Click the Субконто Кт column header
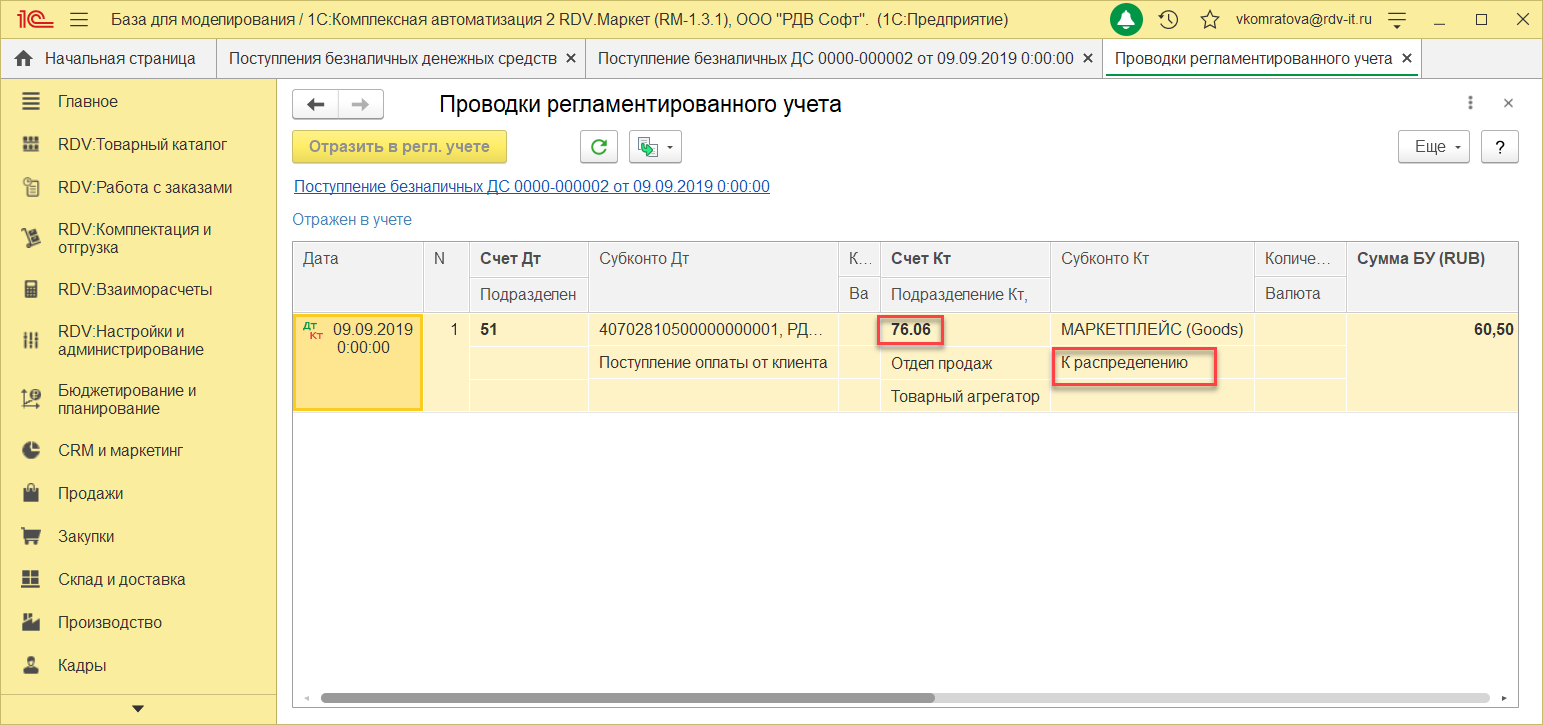Viewport: 1543px width, 725px height. [1151, 277]
